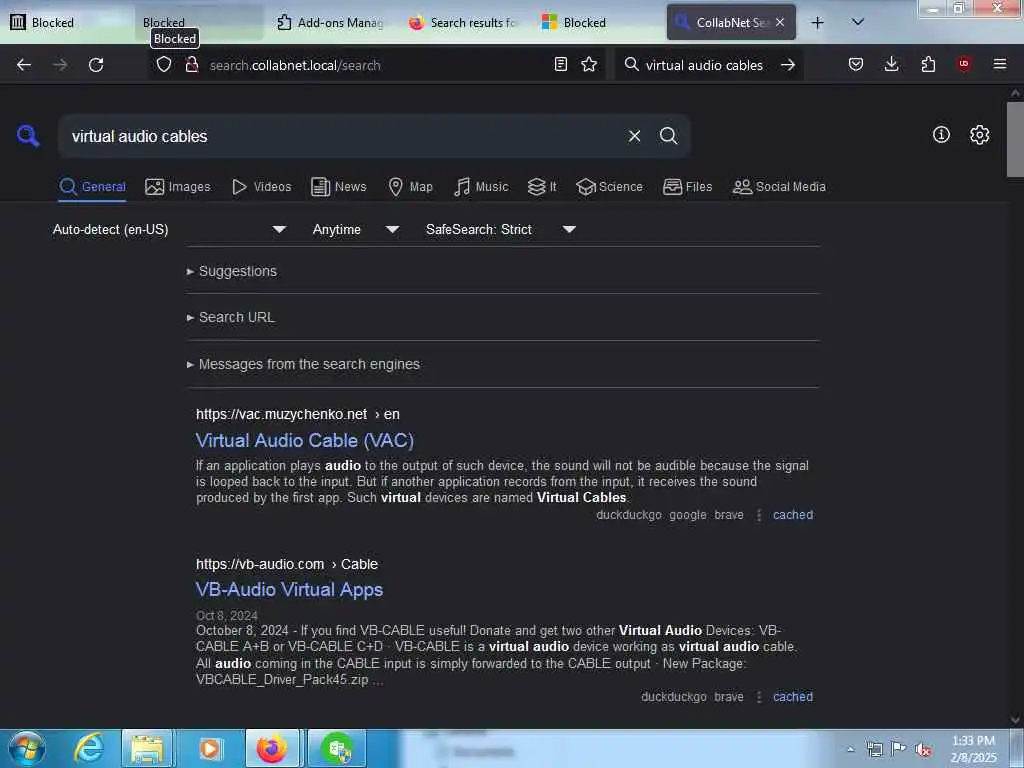Clear the search query with X

(634, 136)
